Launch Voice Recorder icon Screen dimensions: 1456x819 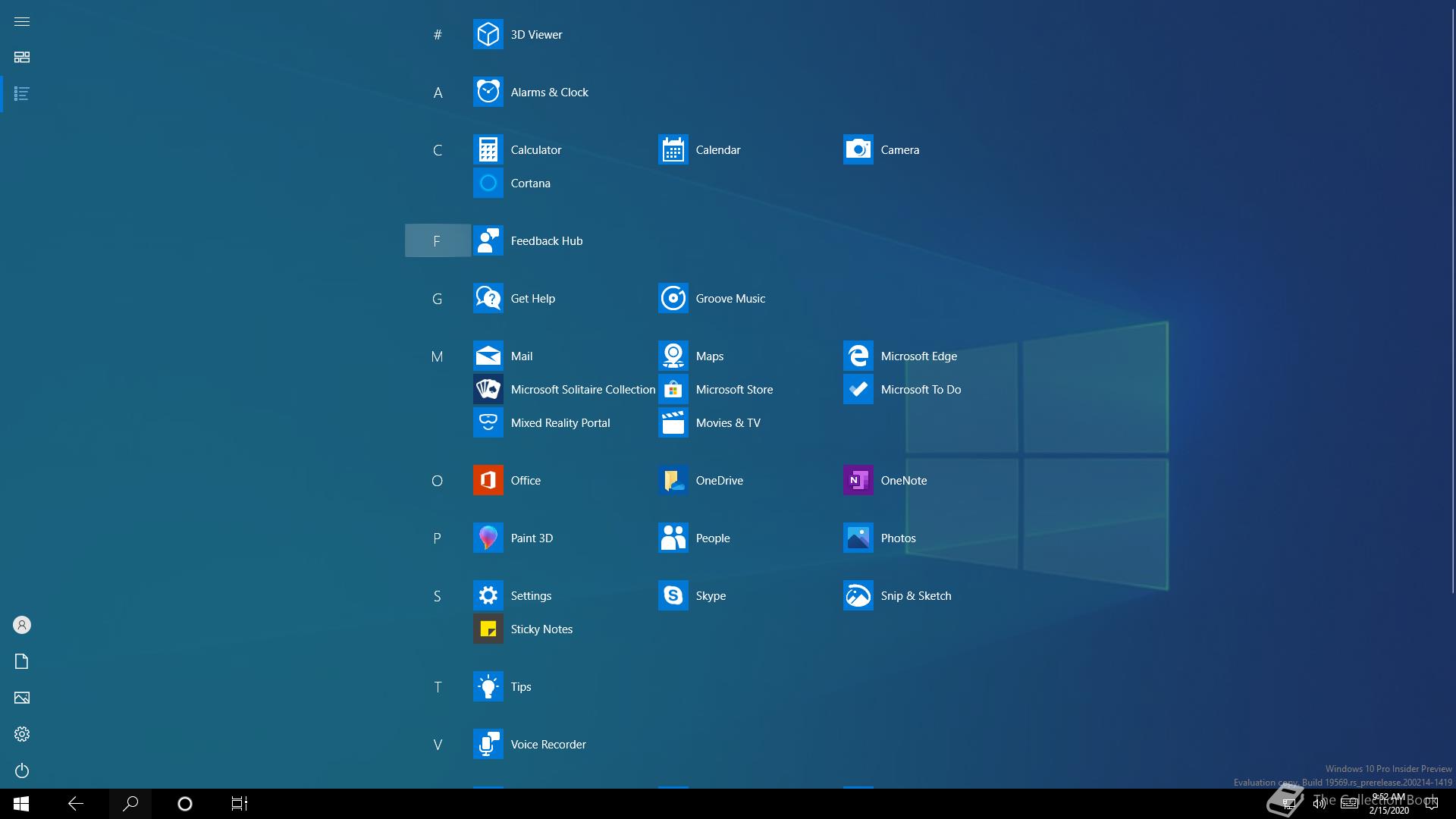click(488, 744)
